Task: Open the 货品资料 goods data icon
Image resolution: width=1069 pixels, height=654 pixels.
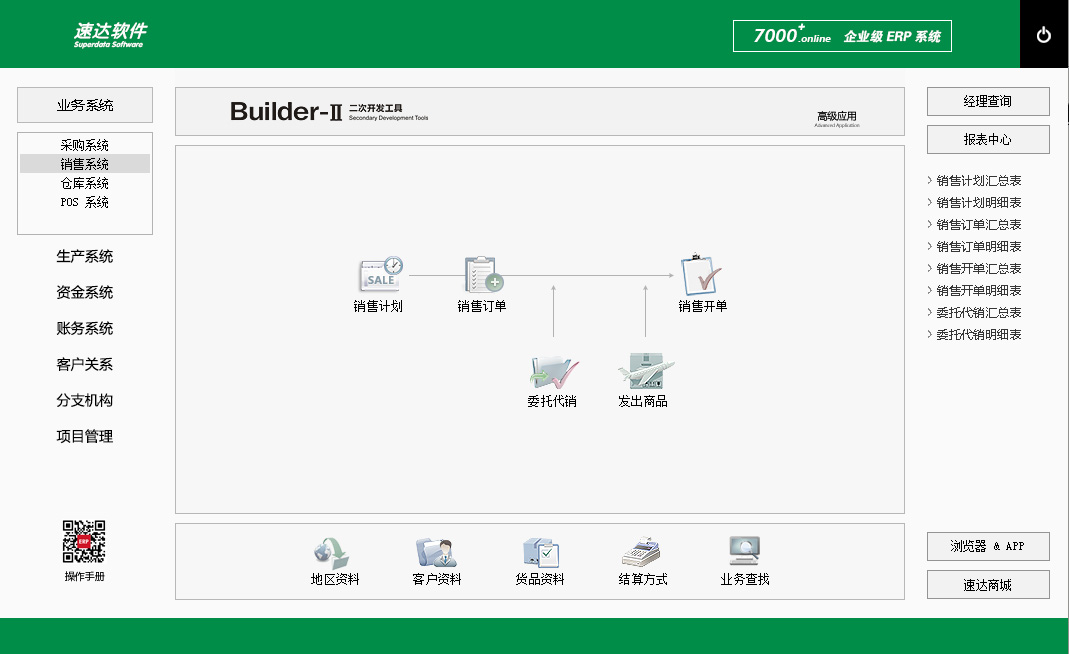Action: pyautogui.click(x=540, y=553)
